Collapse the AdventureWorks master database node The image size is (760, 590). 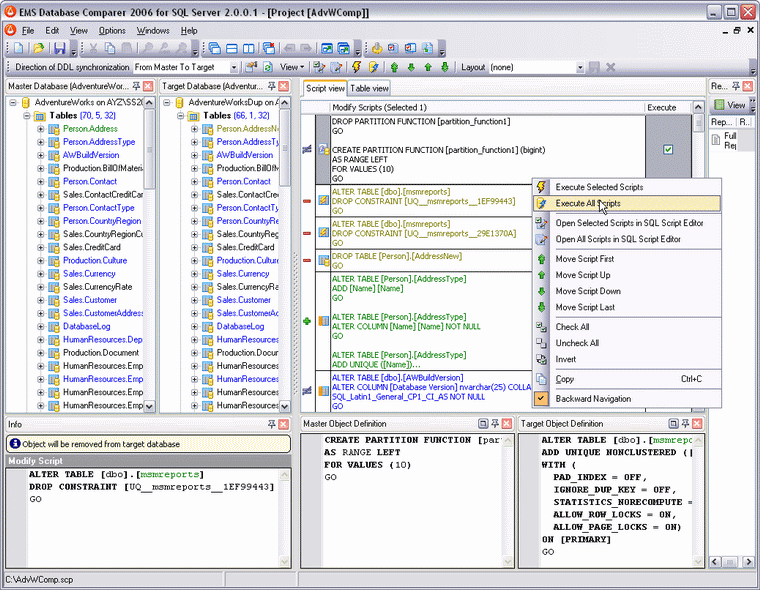(14, 102)
